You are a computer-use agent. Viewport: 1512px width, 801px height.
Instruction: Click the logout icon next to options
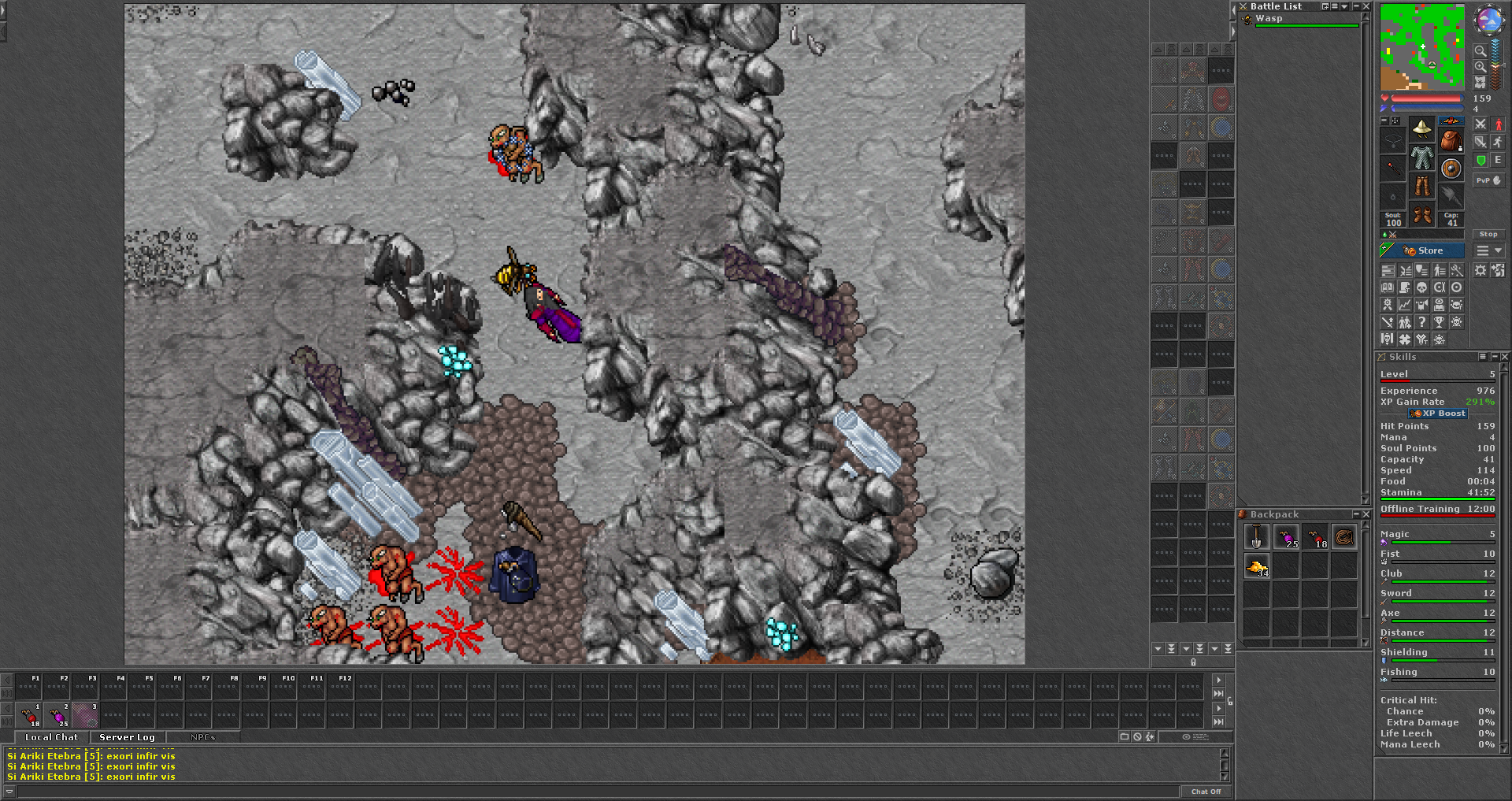pyautogui.click(x=1497, y=270)
